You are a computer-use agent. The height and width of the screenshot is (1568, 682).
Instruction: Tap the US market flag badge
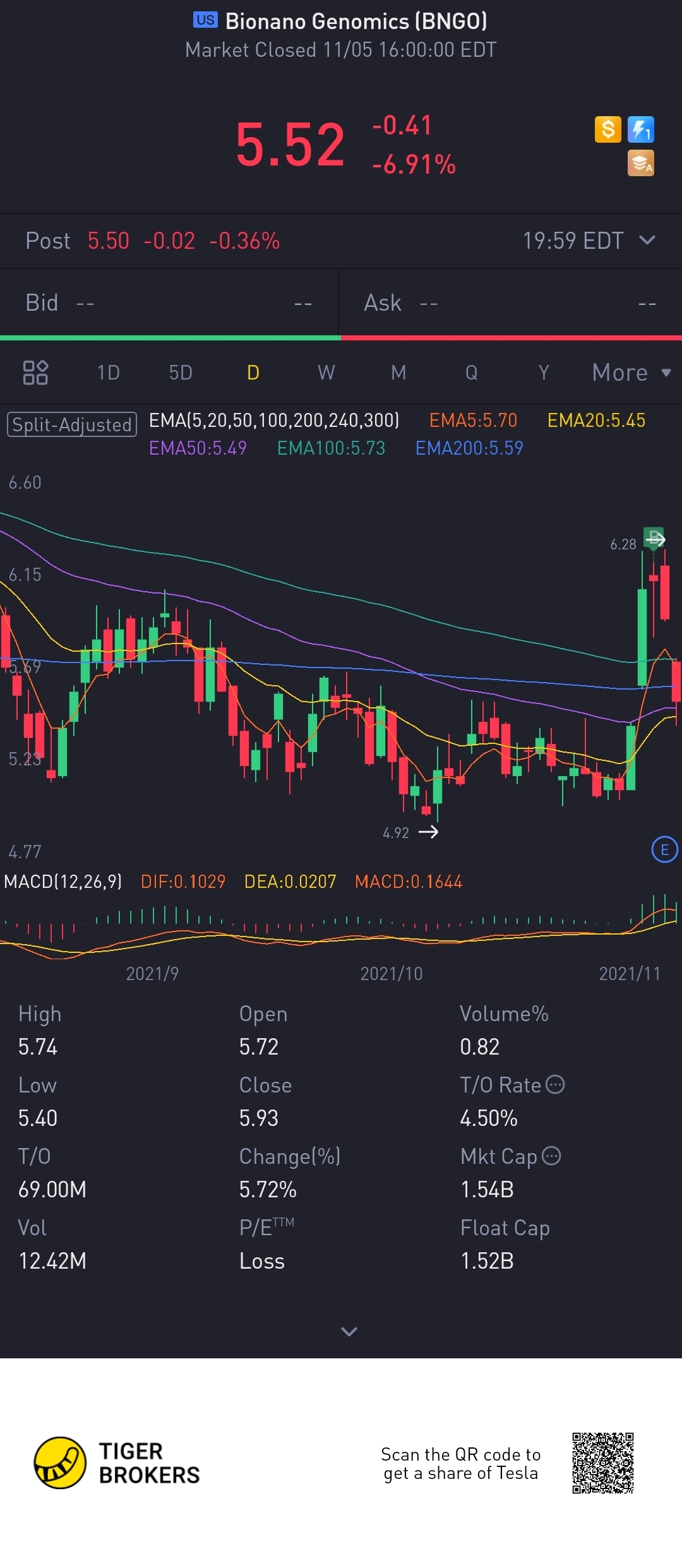pos(205,20)
